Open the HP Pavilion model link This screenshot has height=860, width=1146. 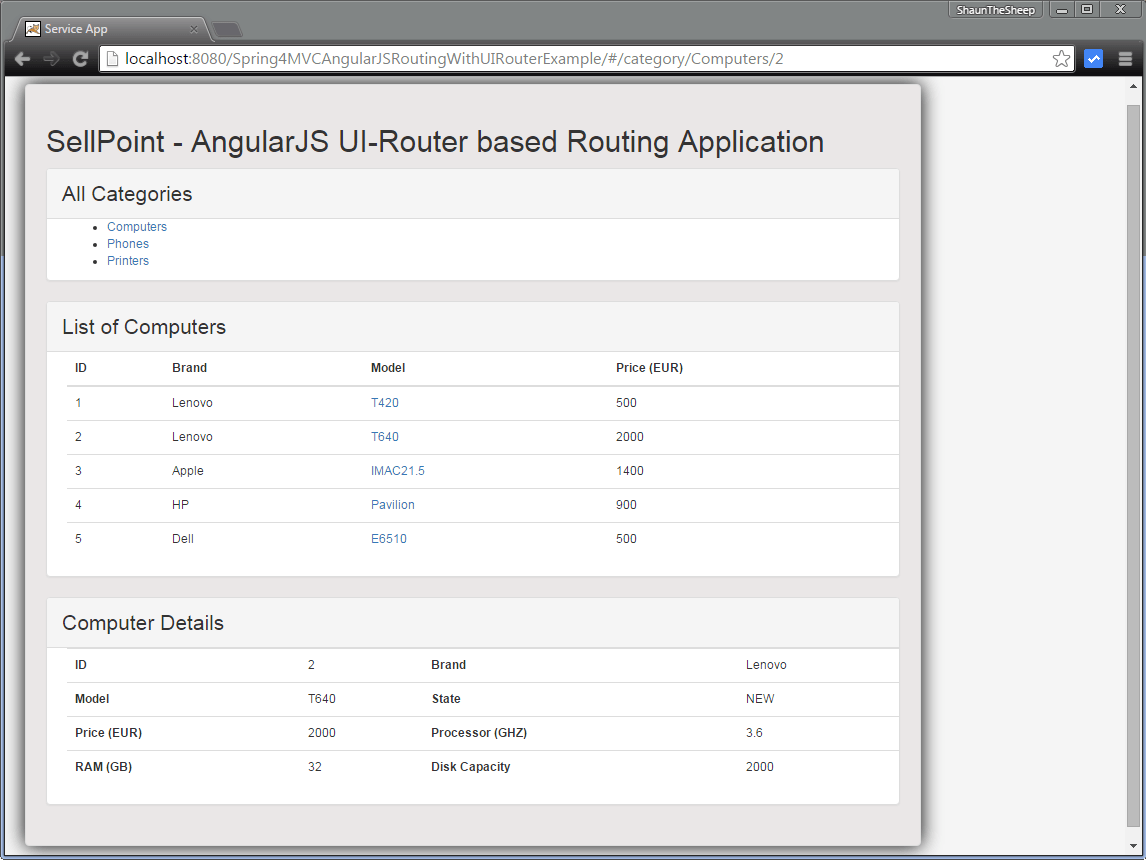[x=392, y=504]
